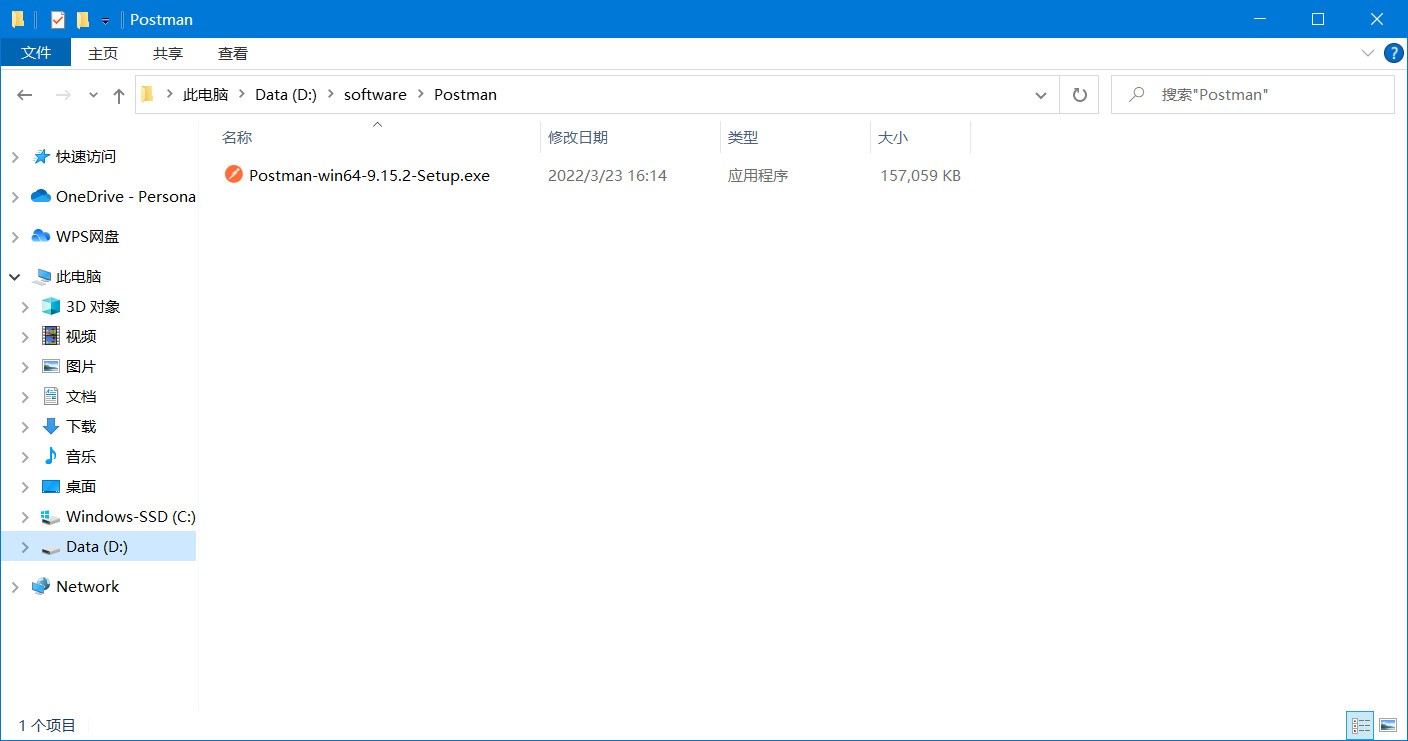This screenshot has height=741, width=1408.
Task: Collapse the 此电脑 tree node
Action: (x=14, y=277)
